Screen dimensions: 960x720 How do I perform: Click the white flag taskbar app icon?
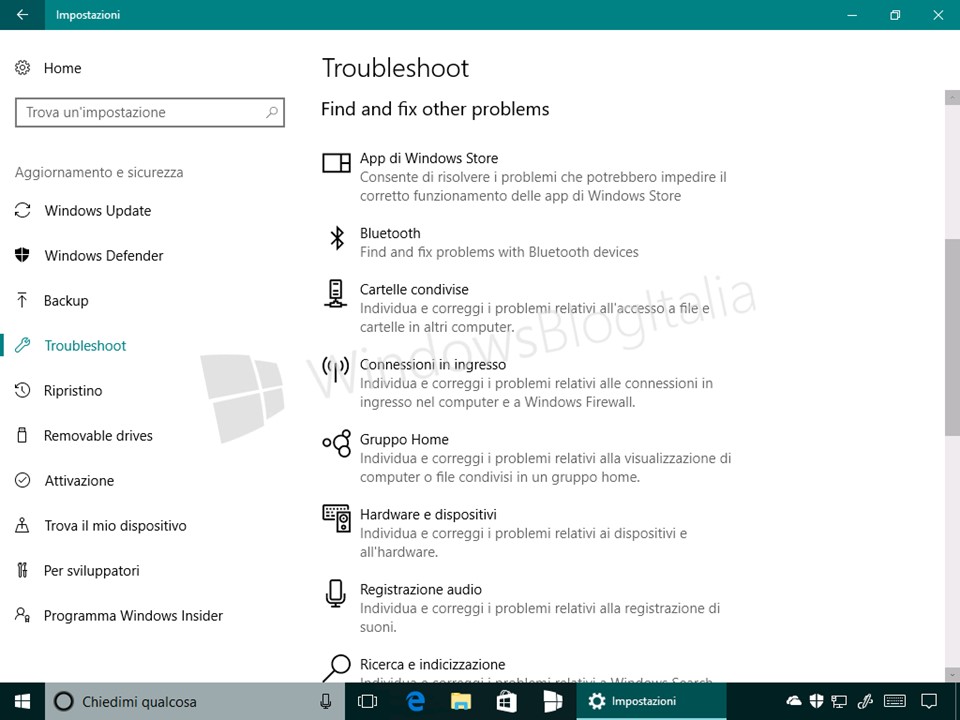[553, 701]
